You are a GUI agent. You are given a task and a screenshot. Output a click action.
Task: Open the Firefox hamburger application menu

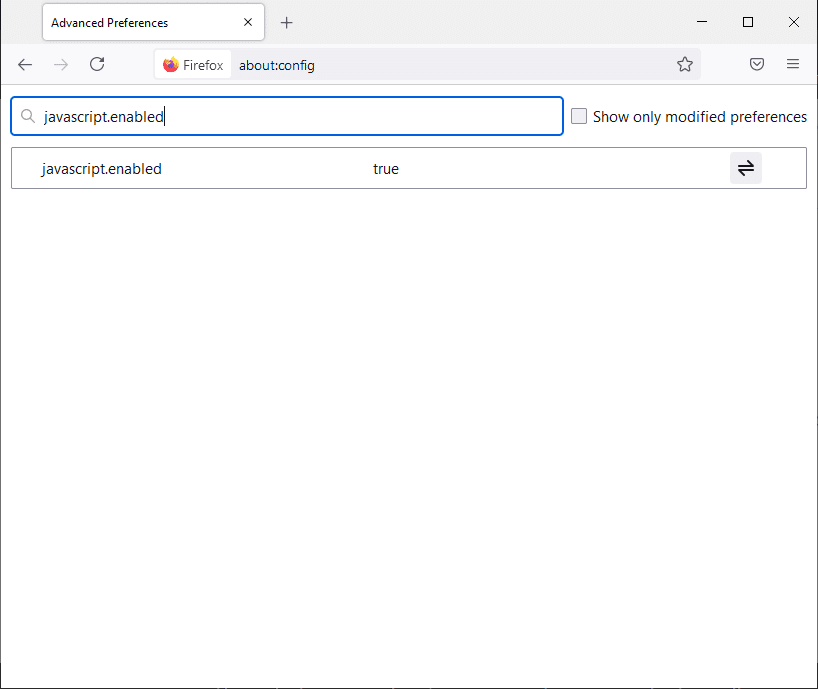click(x=793, y=64)
